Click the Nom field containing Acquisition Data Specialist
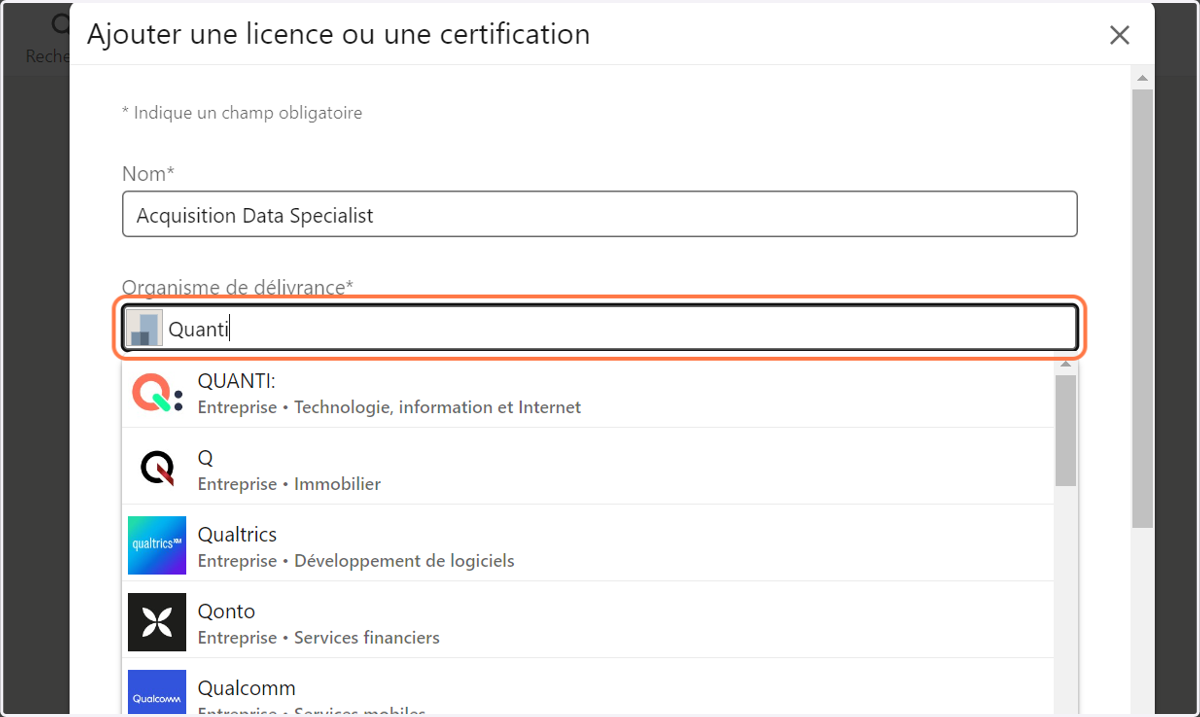Screen dimensions: 1200x717 click(x=599, y=214)
